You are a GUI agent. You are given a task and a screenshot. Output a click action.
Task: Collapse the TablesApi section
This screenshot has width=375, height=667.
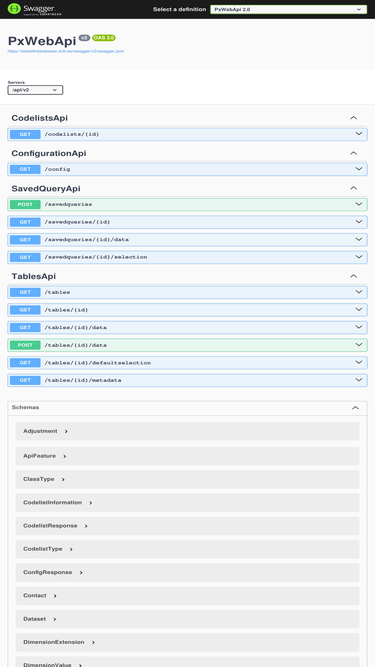point(353,276)
